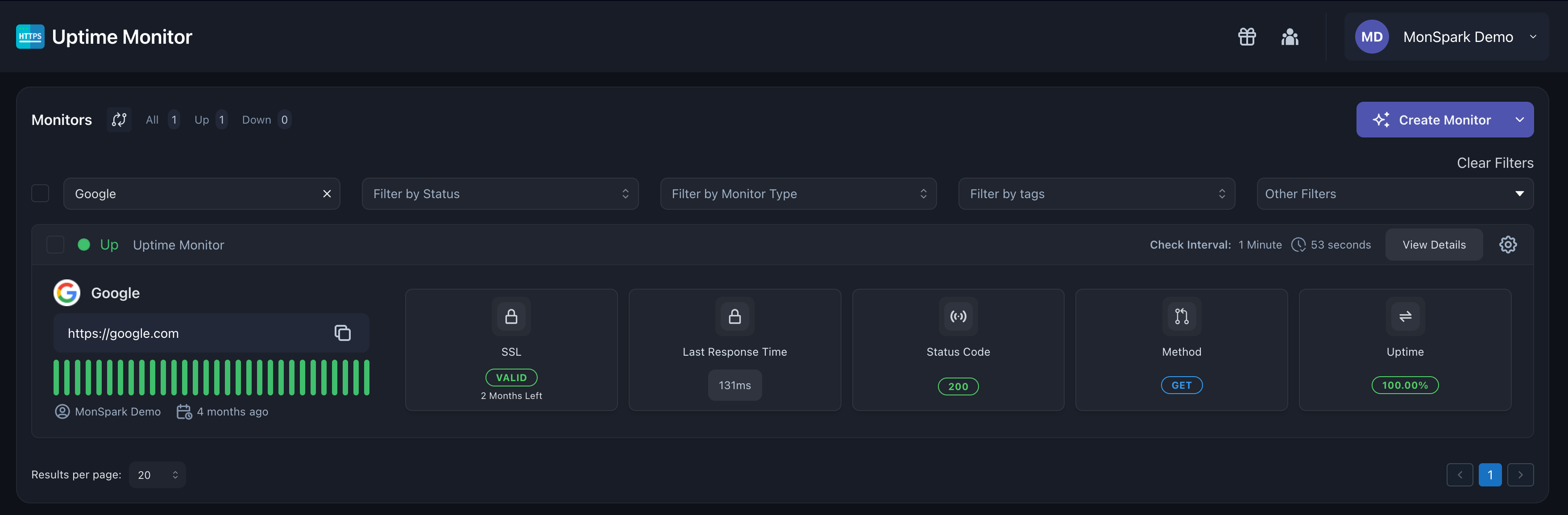Copy the https://google.com URL using copy icon
Image resolution: width=1568 pixels, height=515 pixels.
pyautogui.click(x=343, y=333)
